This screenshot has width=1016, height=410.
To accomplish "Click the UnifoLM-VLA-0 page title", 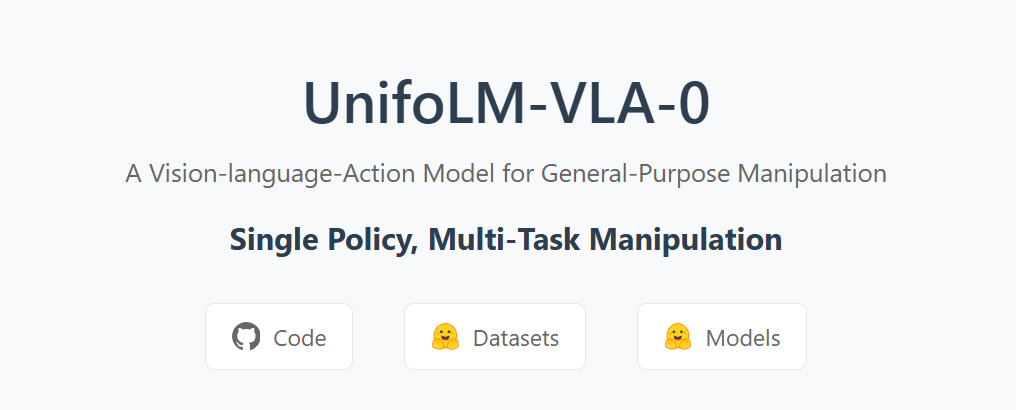I will click(x=507, y=104).
